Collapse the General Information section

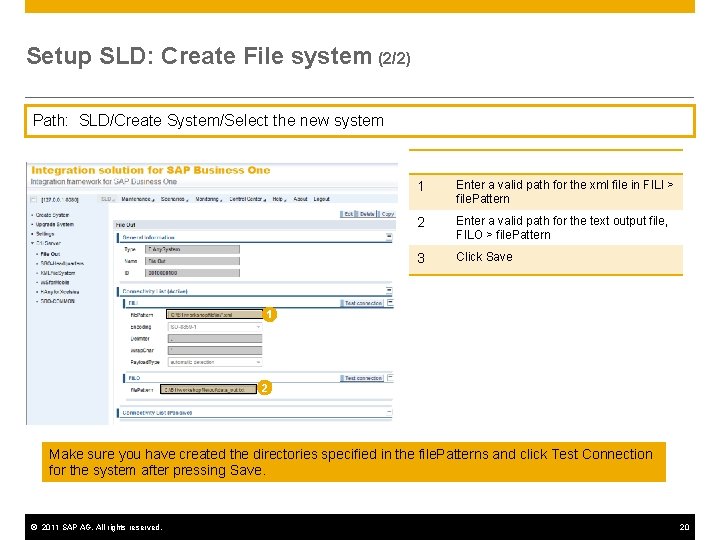pos(389,237)
